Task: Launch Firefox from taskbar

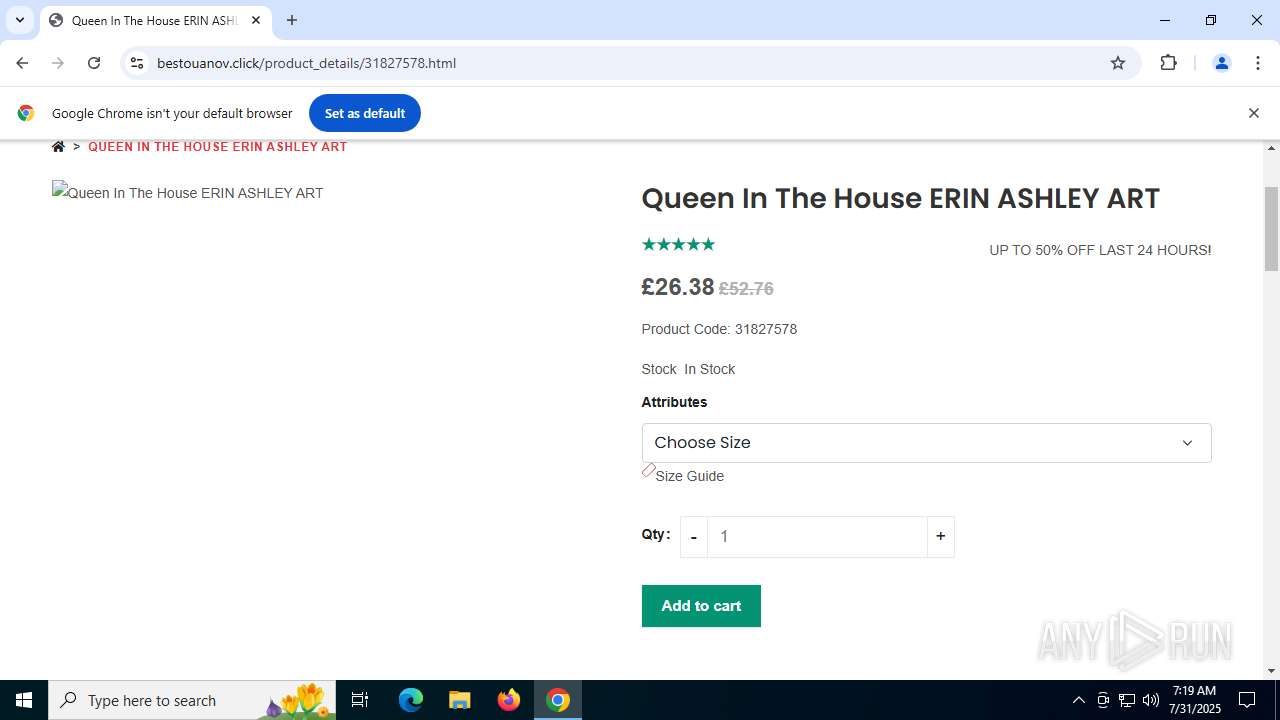Action: click(509, 700)
